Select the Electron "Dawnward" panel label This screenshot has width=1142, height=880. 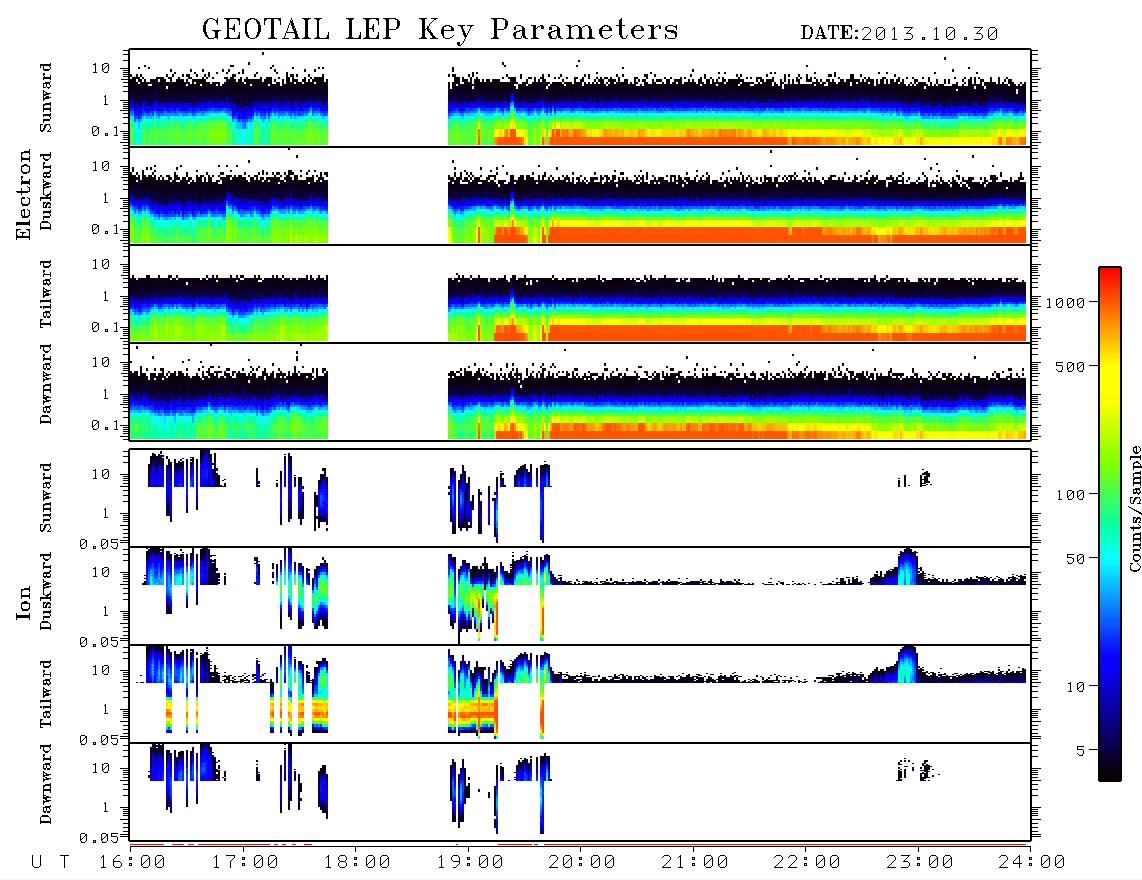46,385
